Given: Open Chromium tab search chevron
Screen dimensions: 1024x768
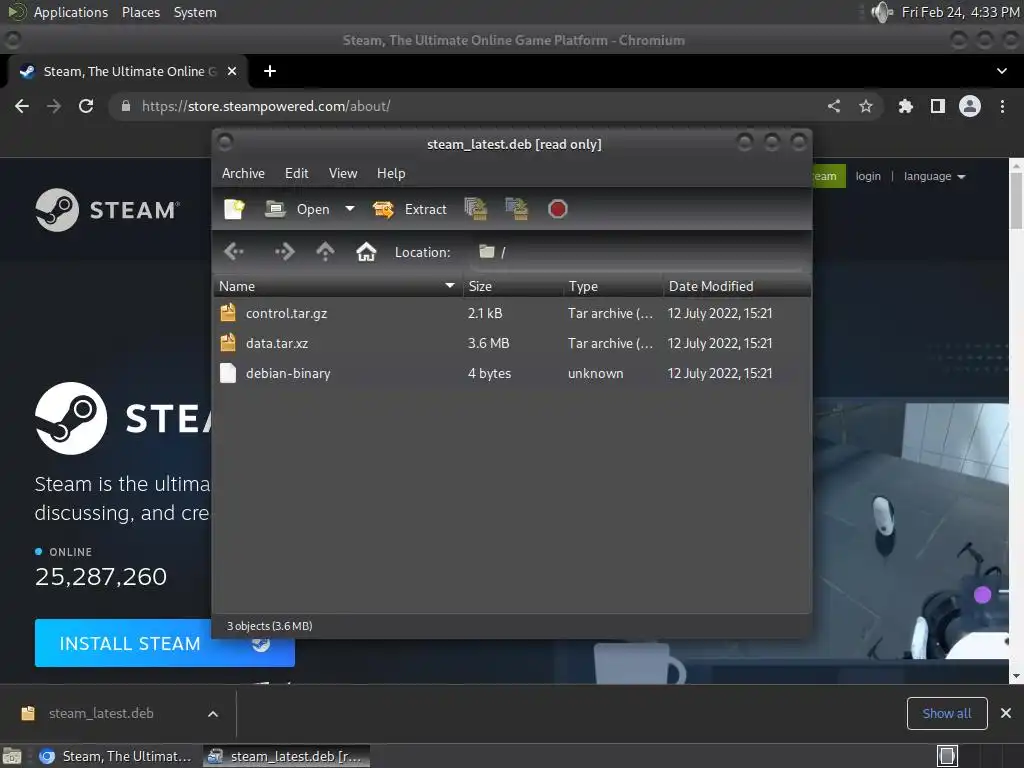Looking at the screenshot, I should pyautogui.click(x=1002, y=71).
